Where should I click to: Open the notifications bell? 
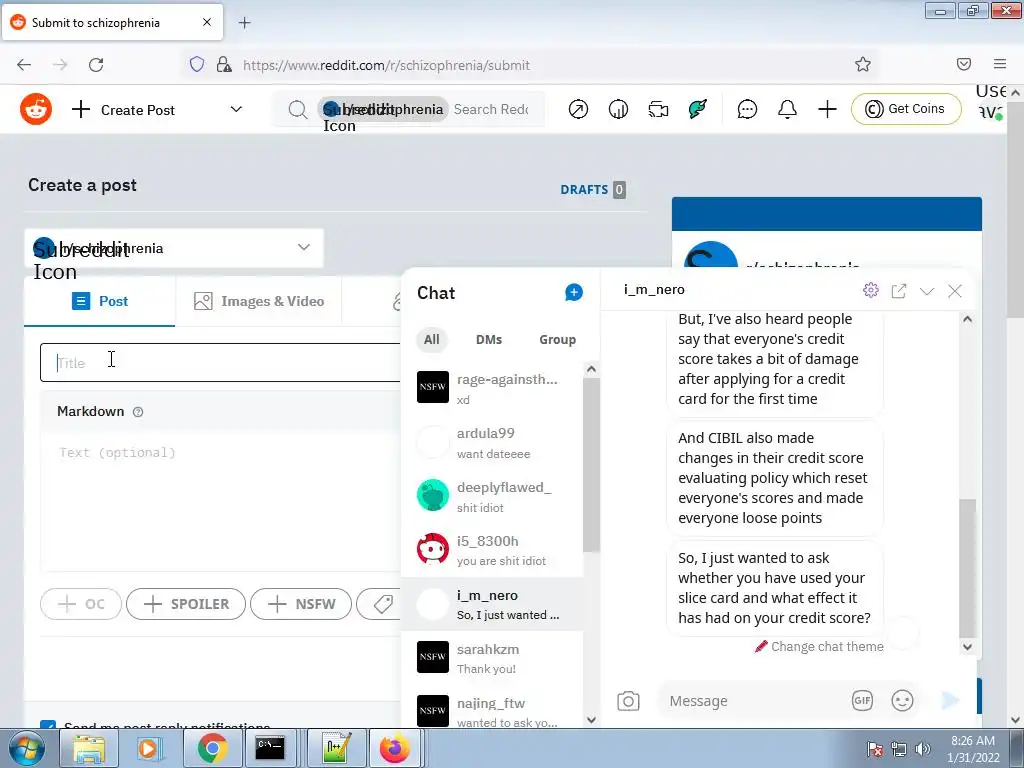coord(788,109)
